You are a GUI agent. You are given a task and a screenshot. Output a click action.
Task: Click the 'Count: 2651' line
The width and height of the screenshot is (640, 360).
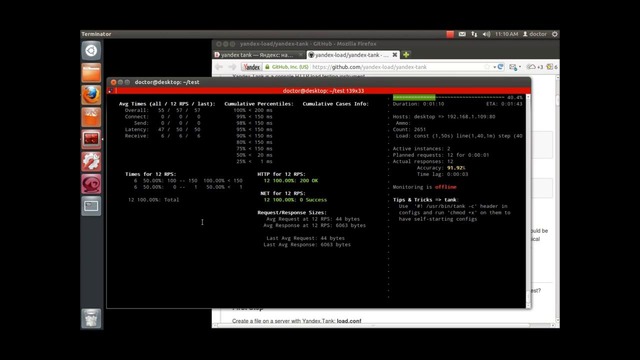click(409, 129)
